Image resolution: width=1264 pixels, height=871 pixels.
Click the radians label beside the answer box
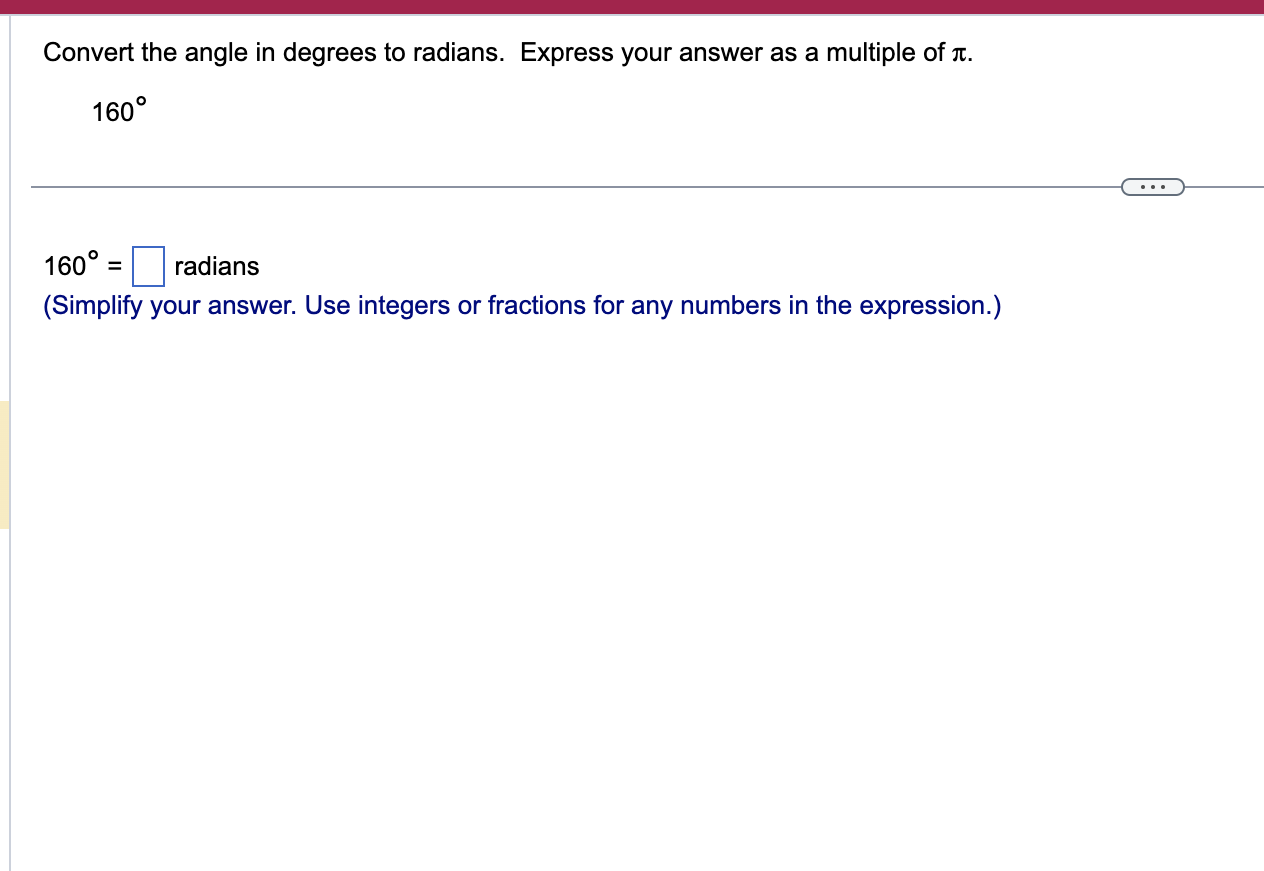[216, 266]
